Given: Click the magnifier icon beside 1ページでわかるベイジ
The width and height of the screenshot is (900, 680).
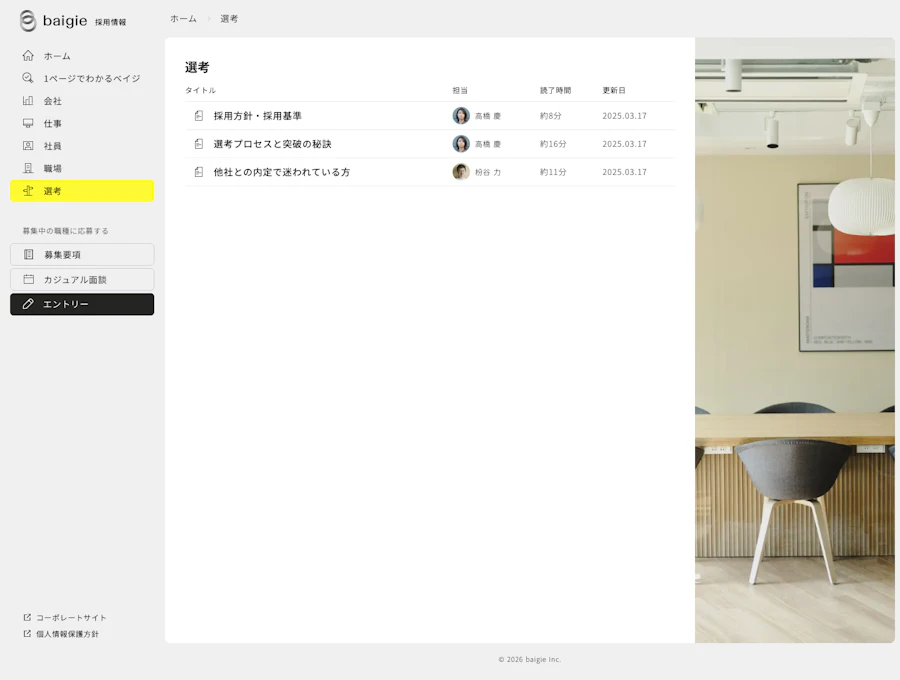Looking at the screenshot, I should (28, 78).
